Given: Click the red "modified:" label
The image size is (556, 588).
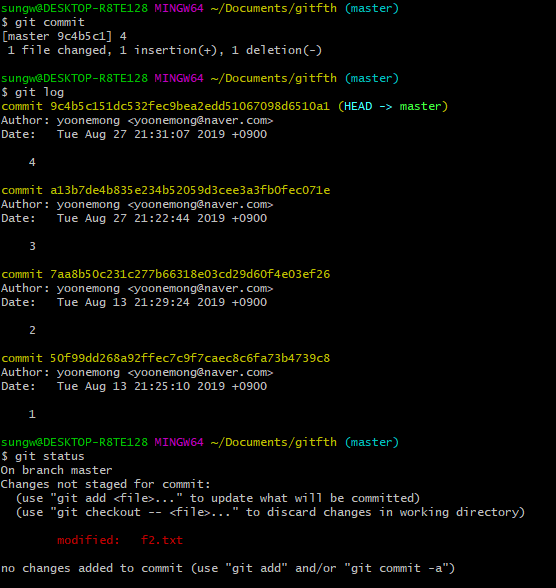Looking at the screenshot, I should point(88,540).
